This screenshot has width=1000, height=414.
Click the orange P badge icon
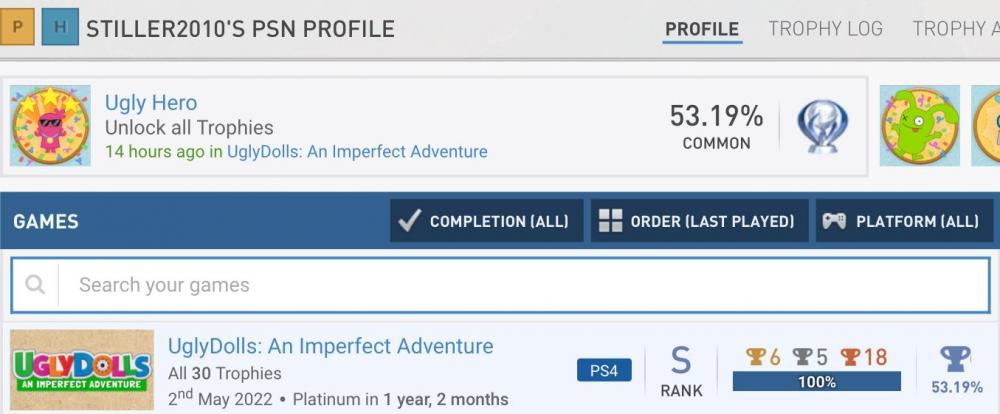pos(19,28)
